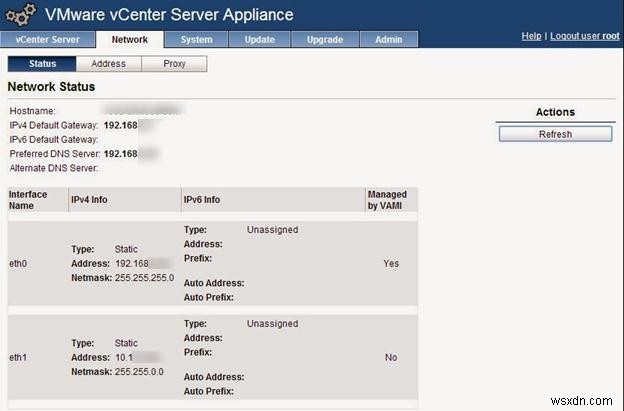The height and width of the screenshot is (411, 624).
Task: Click the Yes value in eth0 row
Action: click(391, 264)
